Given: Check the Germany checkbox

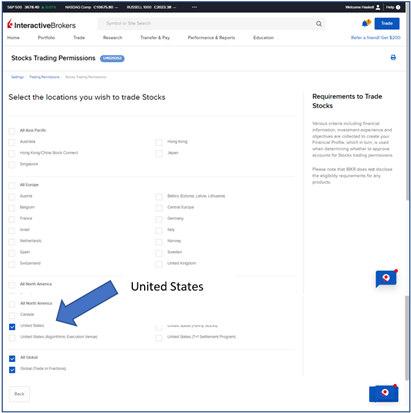Looking at the screenshot, I should click(x=159, y=219).
